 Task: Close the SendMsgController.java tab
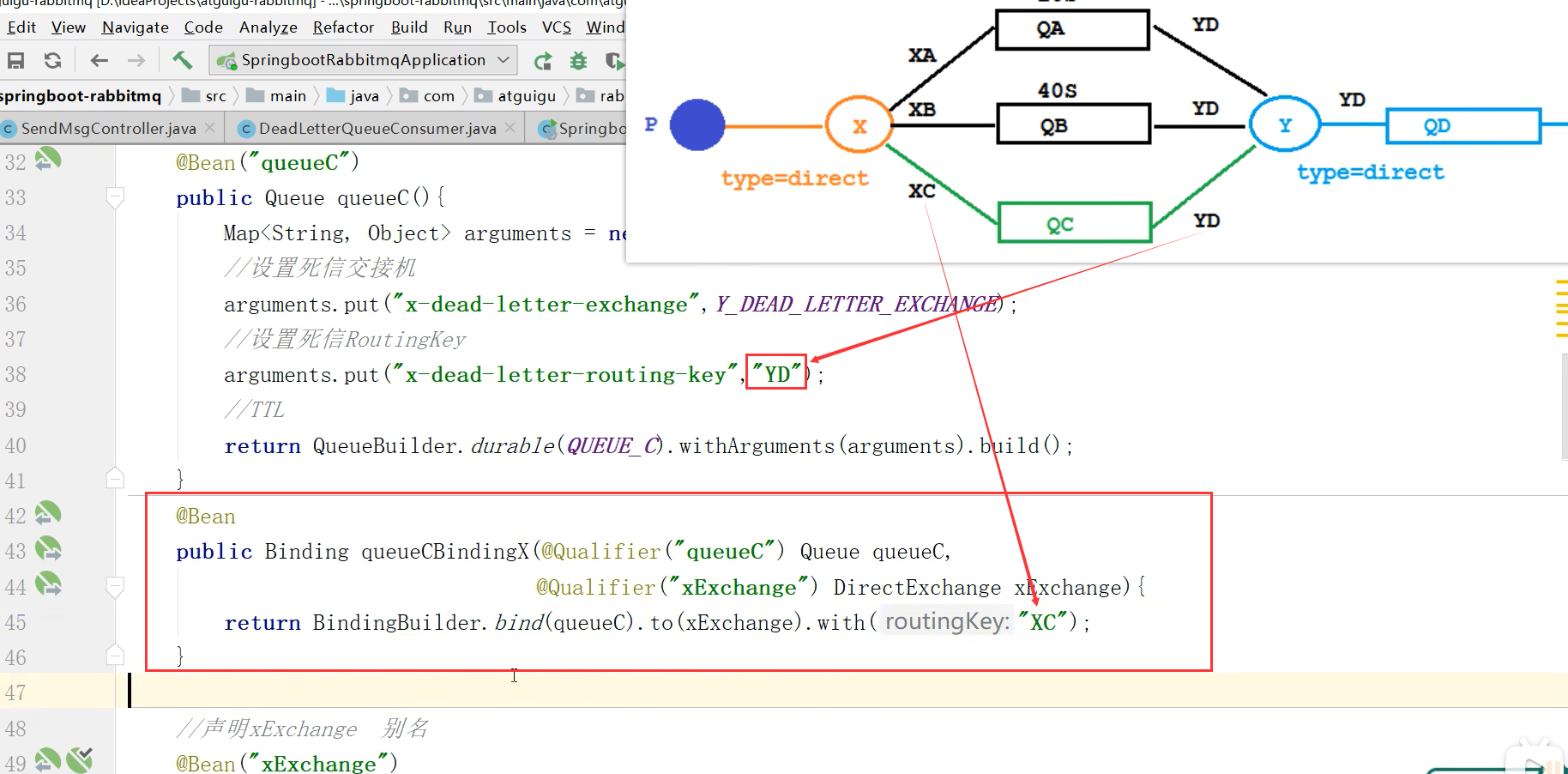pos(210,128)
